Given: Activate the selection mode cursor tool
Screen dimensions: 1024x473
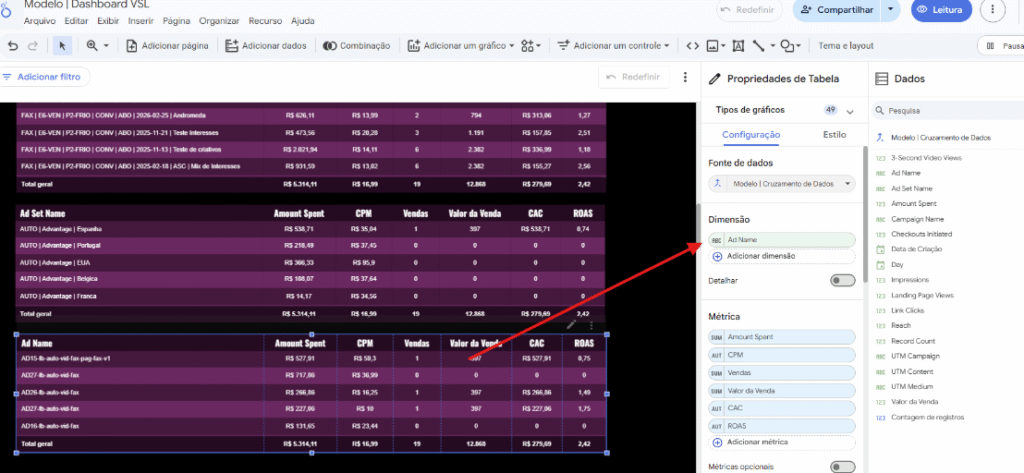Looking at the screenshot, I should click(x=62, y=45).
